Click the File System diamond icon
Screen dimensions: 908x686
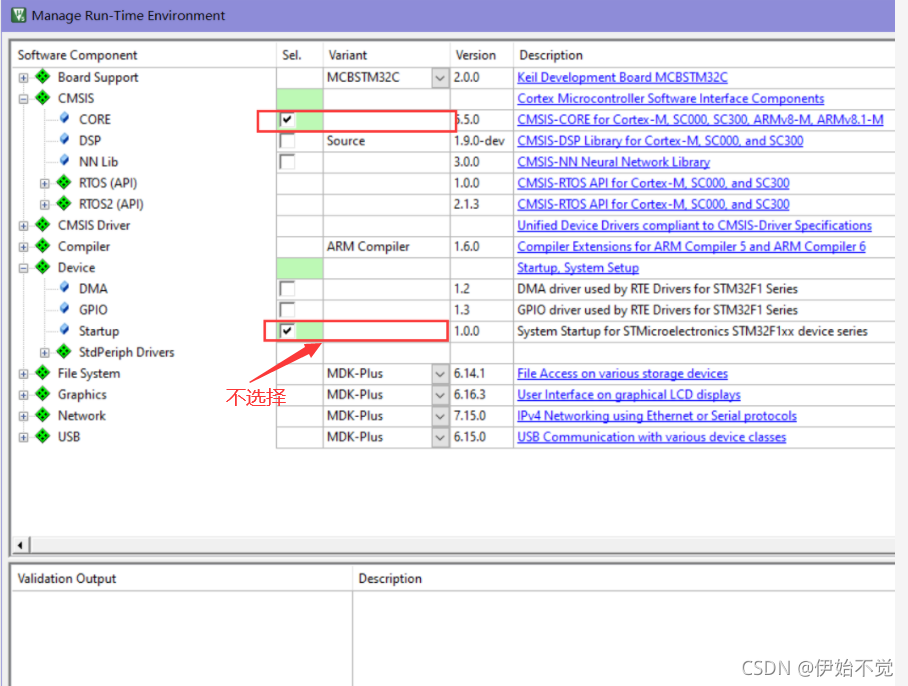[43, 373]
